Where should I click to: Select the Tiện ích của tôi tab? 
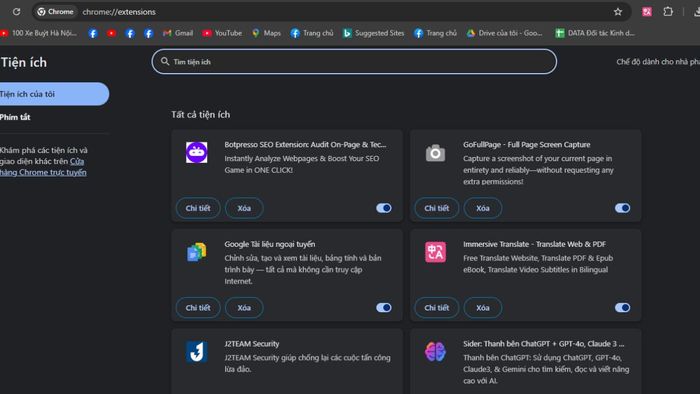tap(54, 94)
